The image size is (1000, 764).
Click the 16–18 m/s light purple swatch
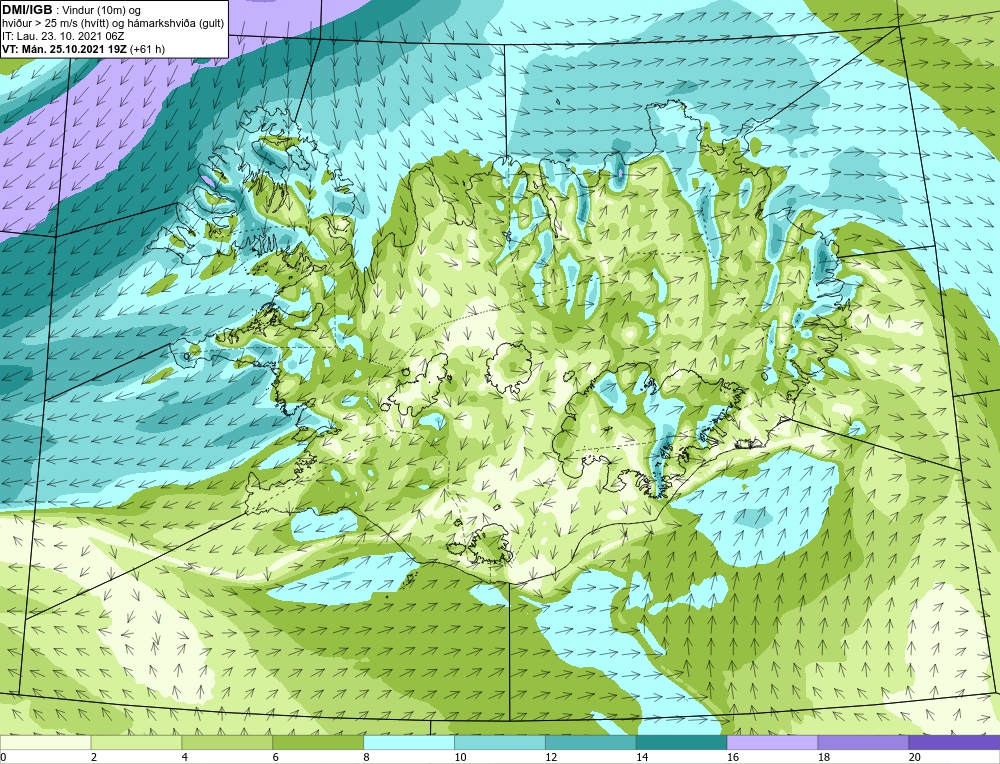(772, 742)
